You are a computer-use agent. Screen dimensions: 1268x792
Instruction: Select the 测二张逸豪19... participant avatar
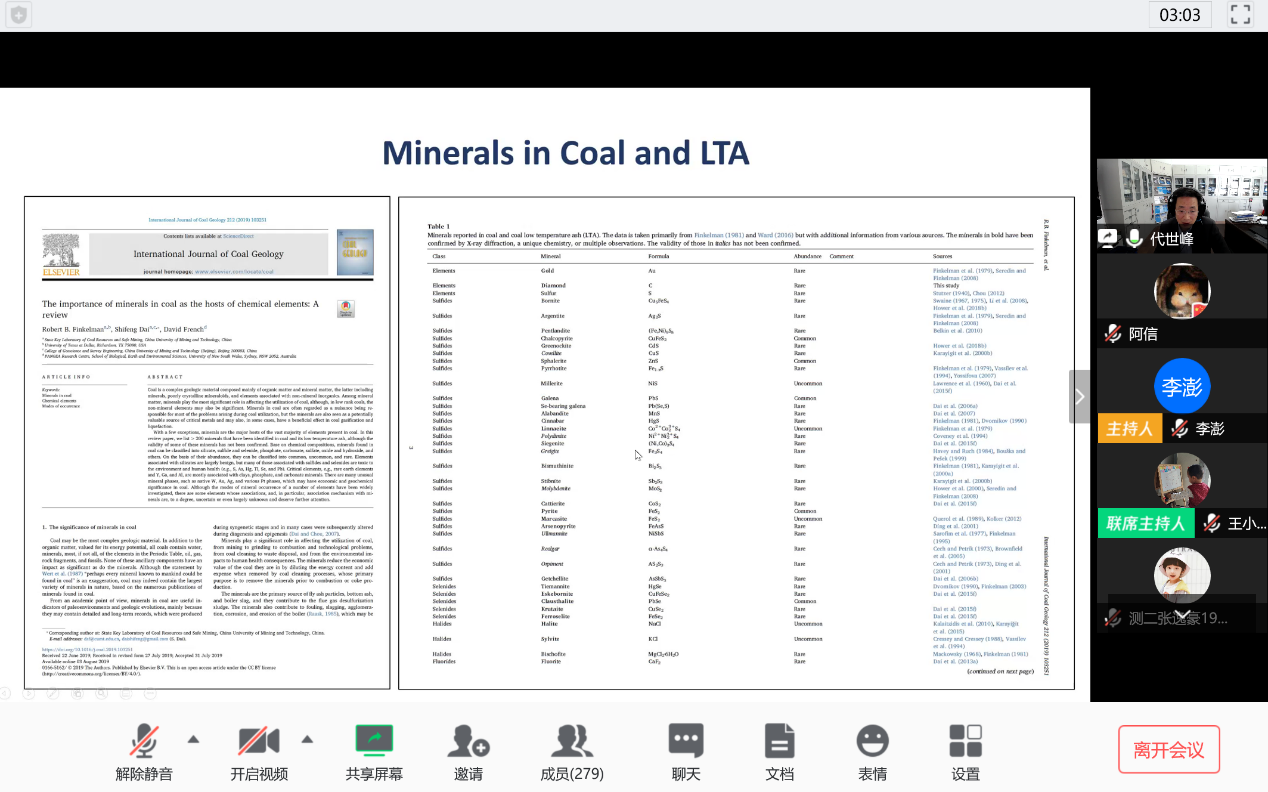tap(1182, 577)
